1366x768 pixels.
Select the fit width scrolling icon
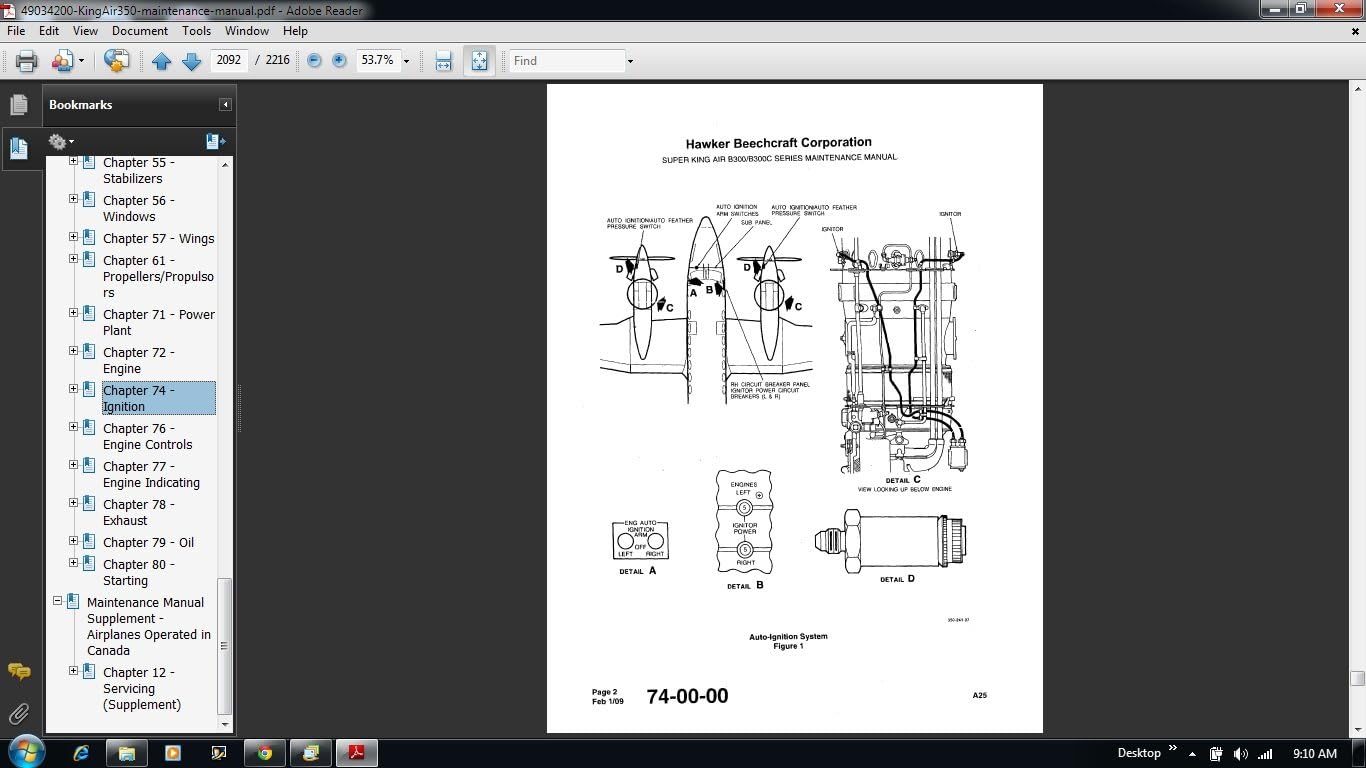[x=444, y=61]
